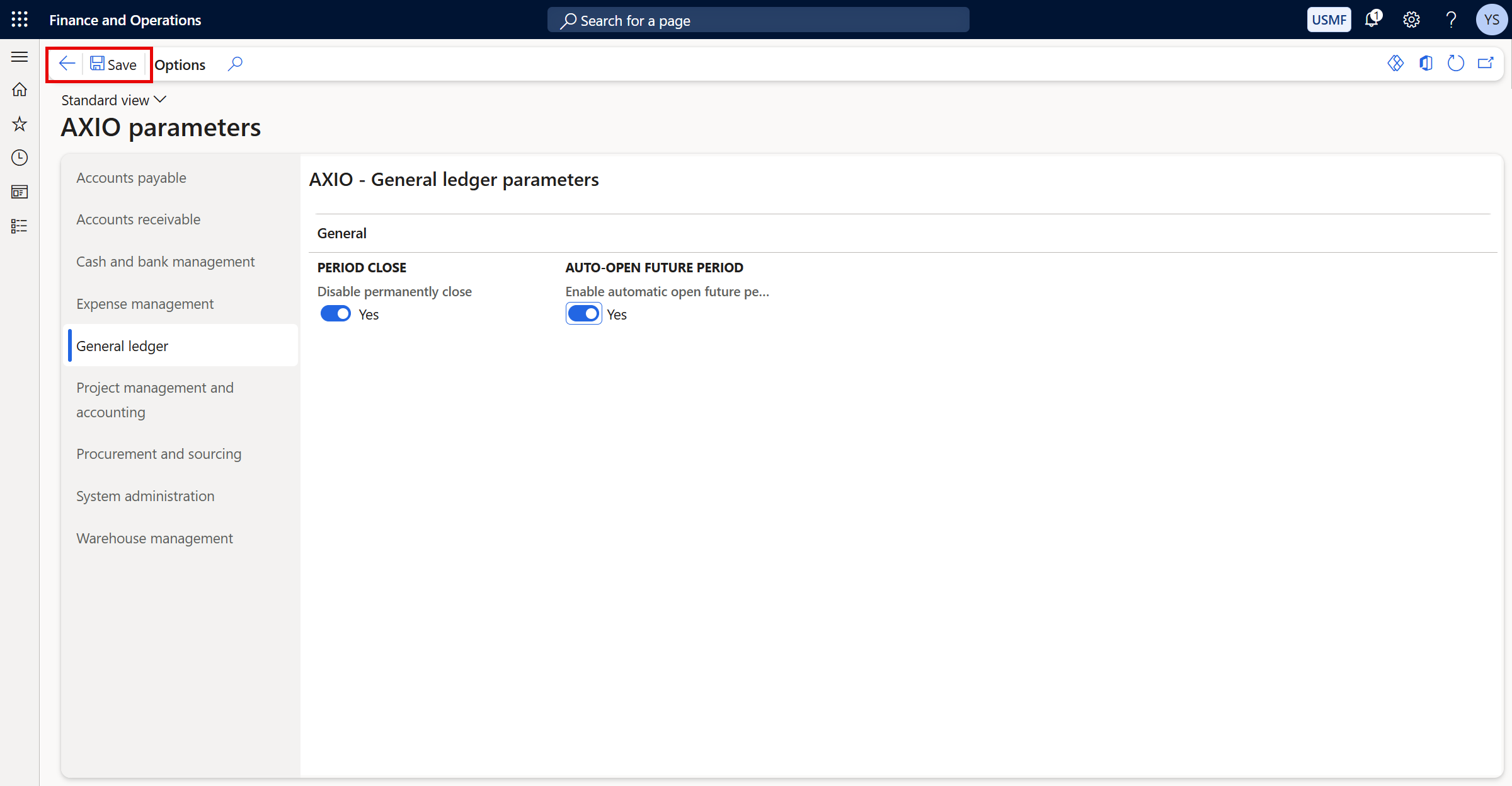Disable the permanently close toggle

tap(335, 313)
